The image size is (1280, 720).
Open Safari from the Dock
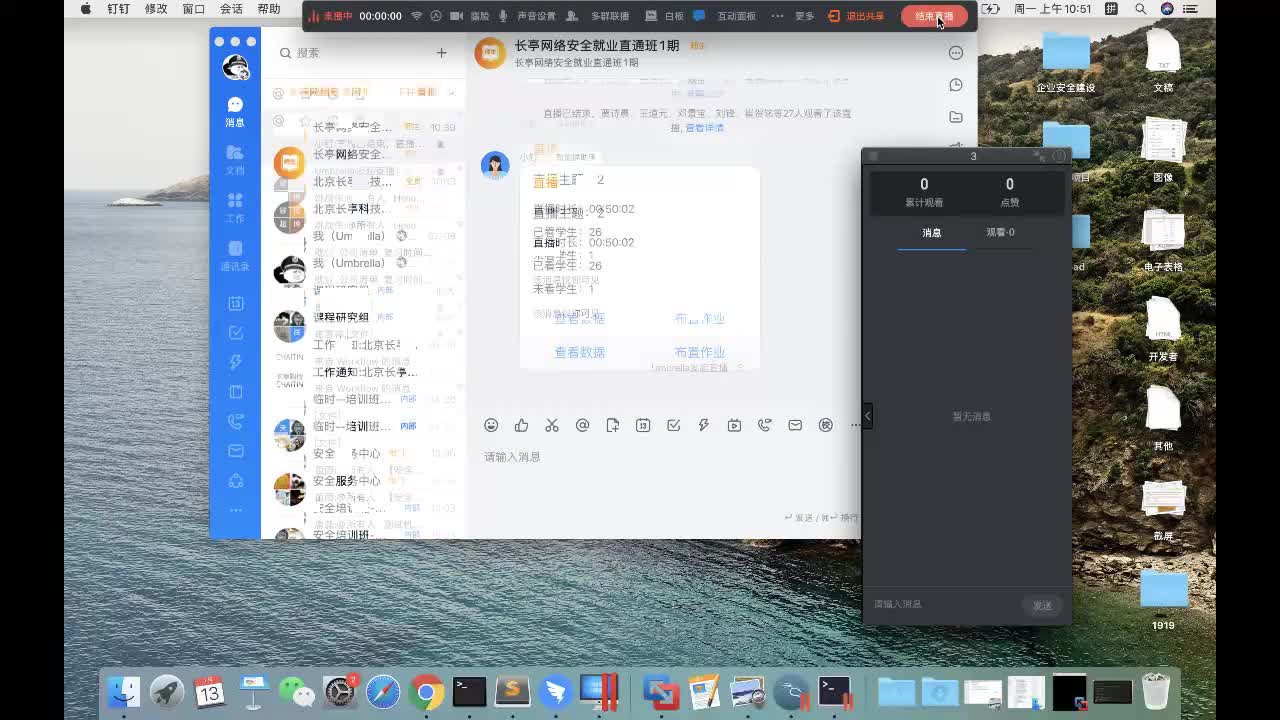(x=383, y=691)
